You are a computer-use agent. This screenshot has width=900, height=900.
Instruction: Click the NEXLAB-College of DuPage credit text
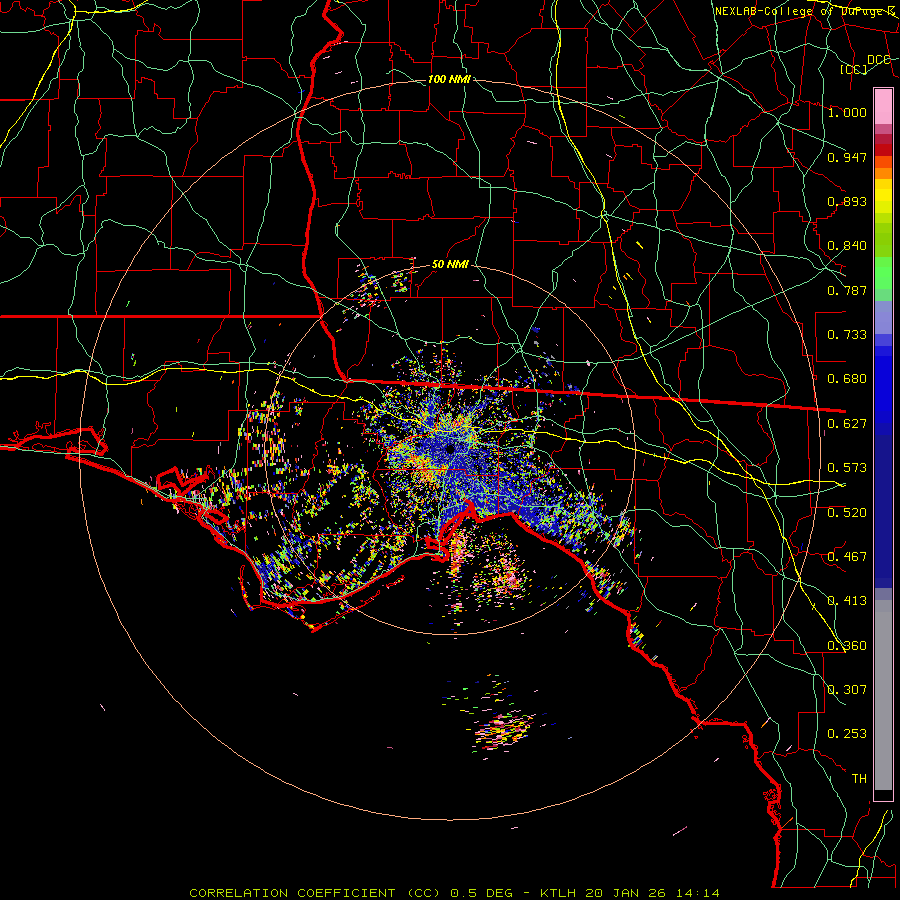pos(805,11)
